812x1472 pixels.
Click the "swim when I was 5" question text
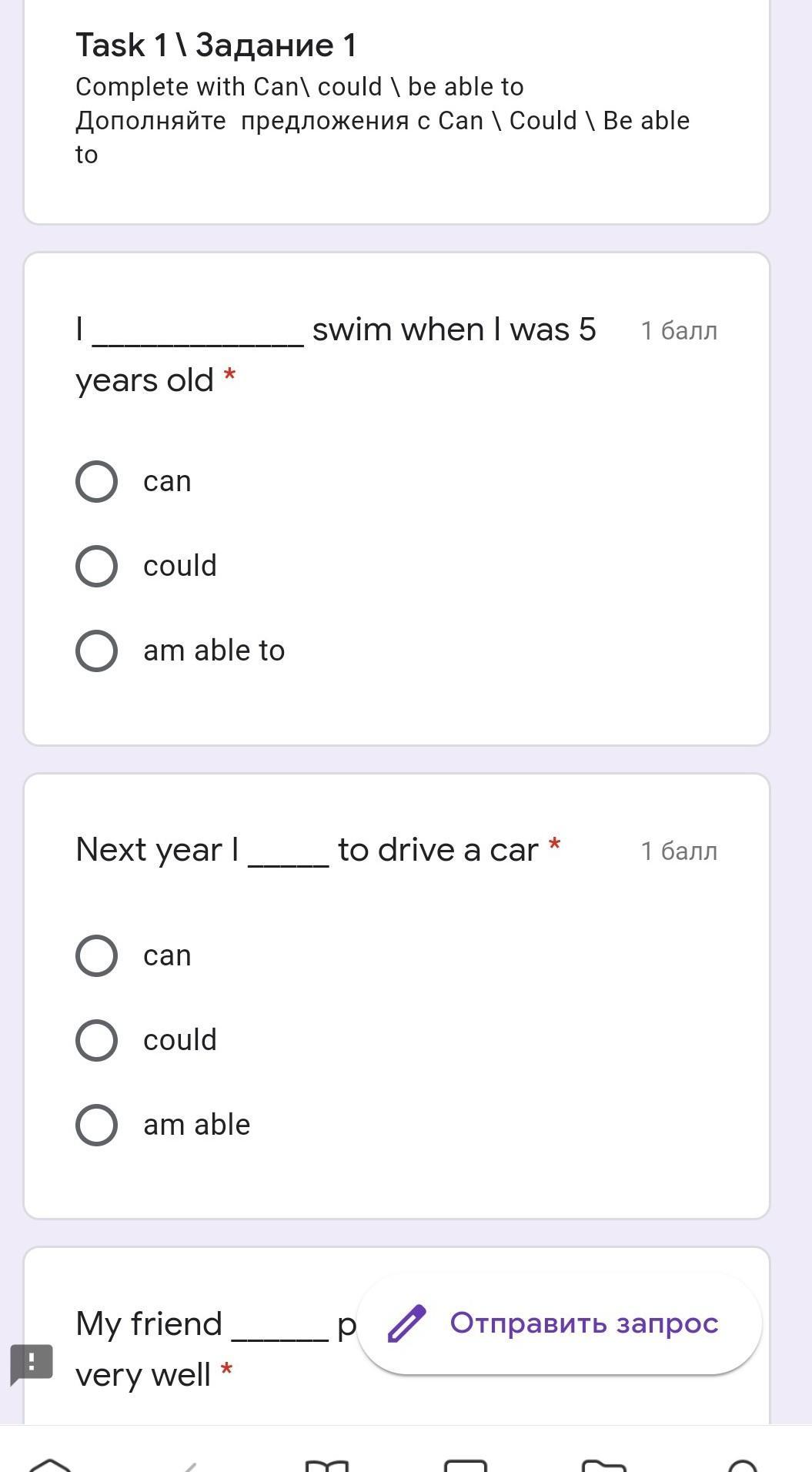pyautogui.click(x=453, y=330)
